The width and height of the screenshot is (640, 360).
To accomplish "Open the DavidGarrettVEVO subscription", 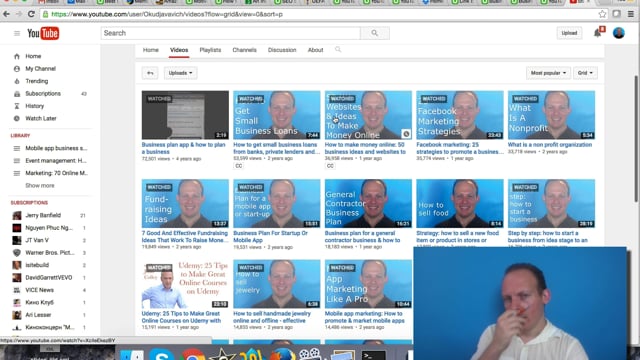I will pos(49,278).
